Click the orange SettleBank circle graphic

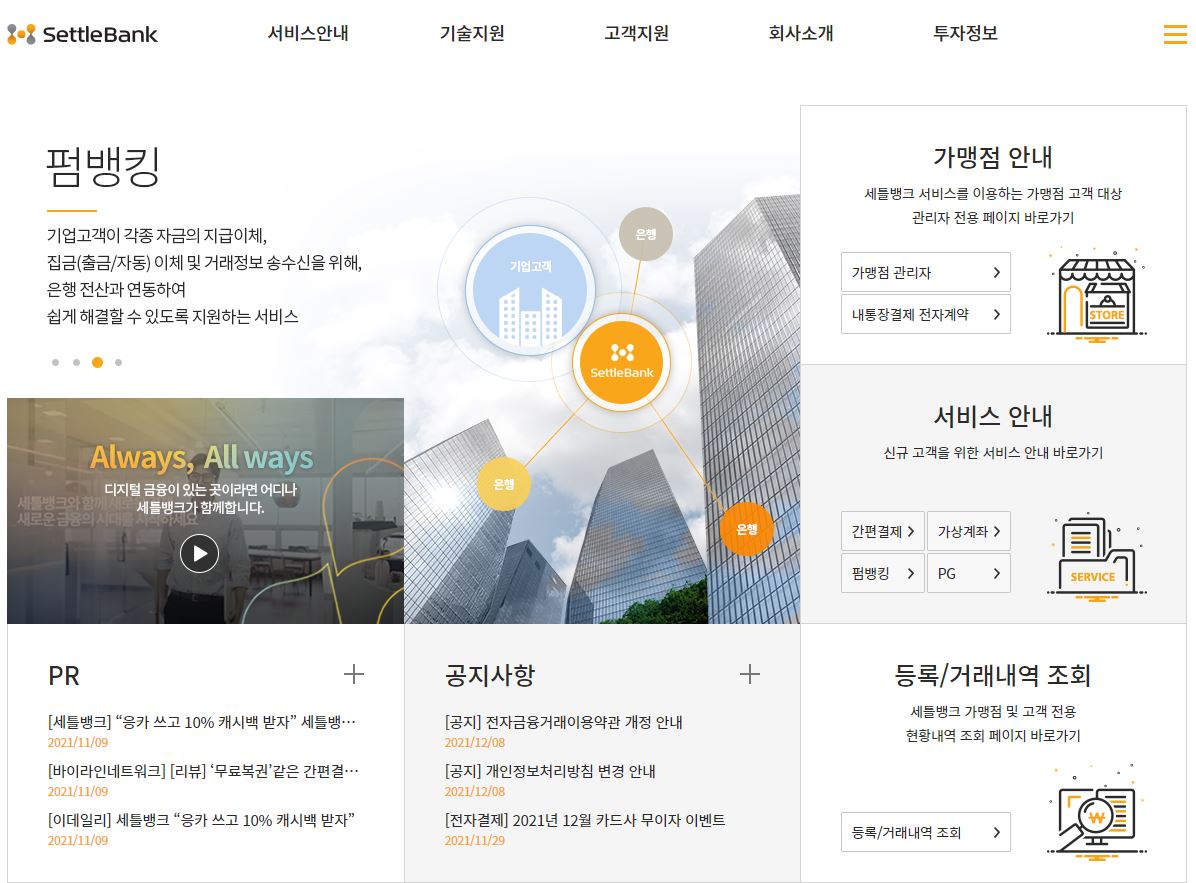(622, 362)
